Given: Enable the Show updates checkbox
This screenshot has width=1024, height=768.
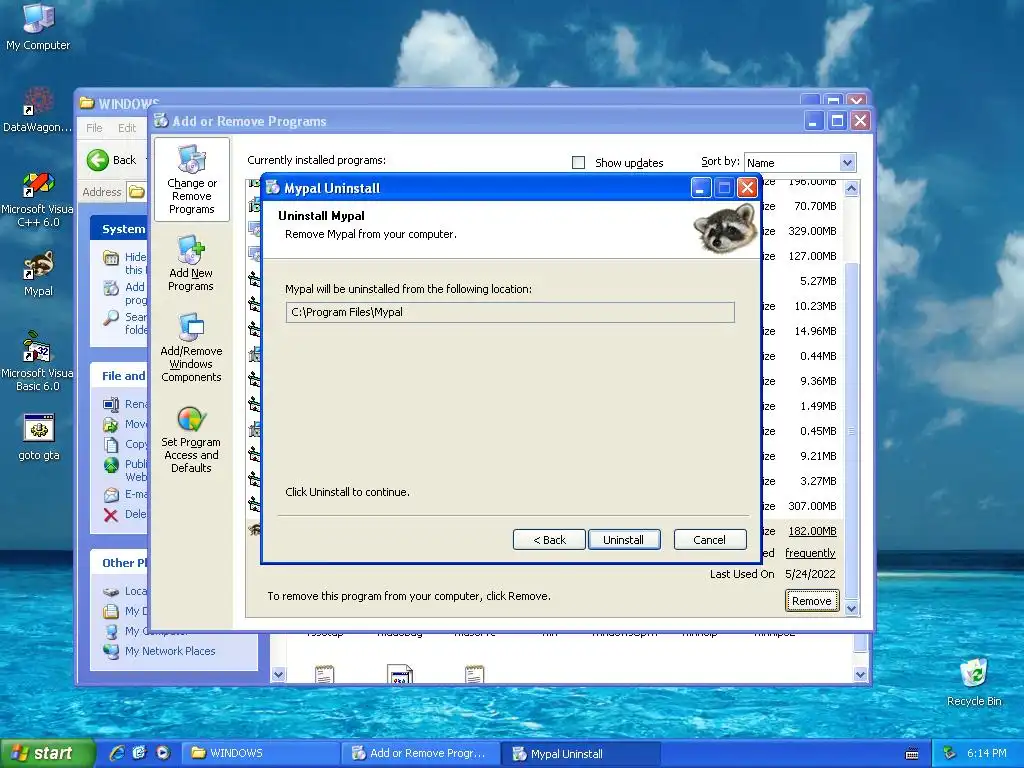Looking at the screenshot, I should point(579,163).
